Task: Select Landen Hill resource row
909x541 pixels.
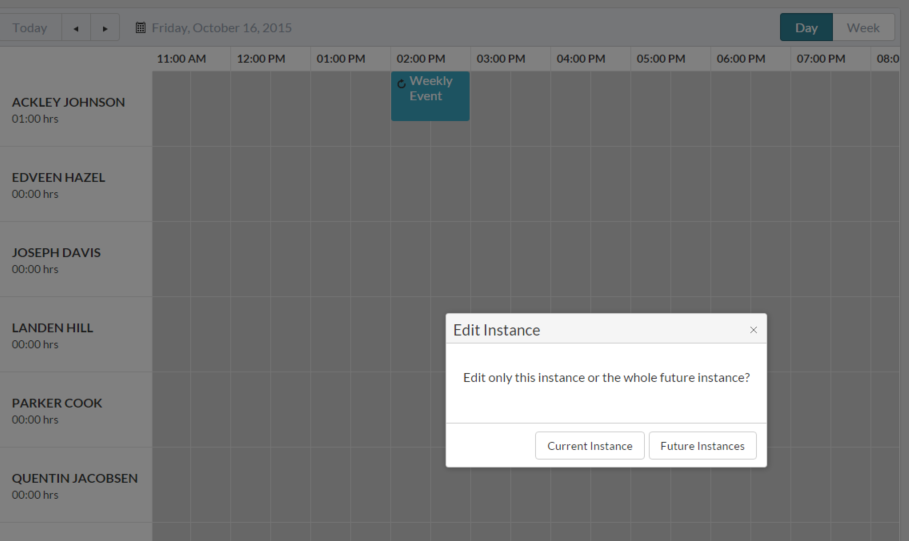Action: [76, 335]
